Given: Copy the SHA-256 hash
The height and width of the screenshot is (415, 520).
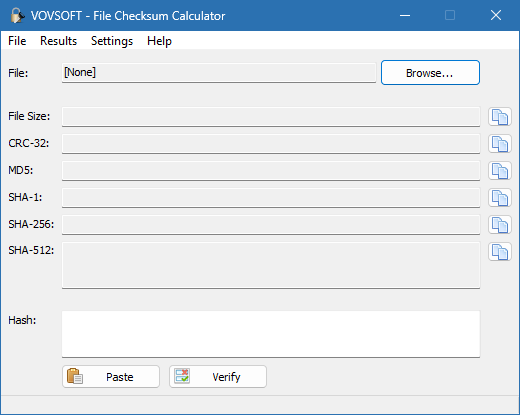Looking at the screenshot, I should click(500, 225).
